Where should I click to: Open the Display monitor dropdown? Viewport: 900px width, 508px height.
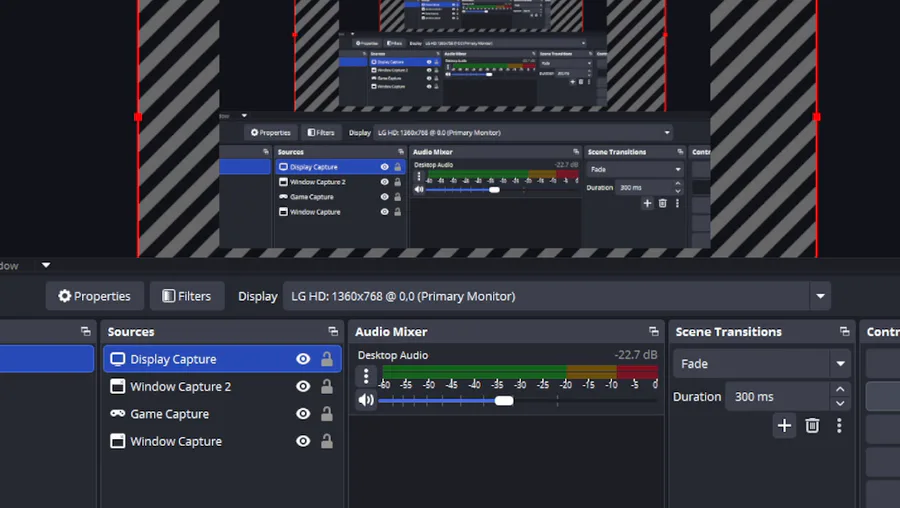click(x=557, y=296)
